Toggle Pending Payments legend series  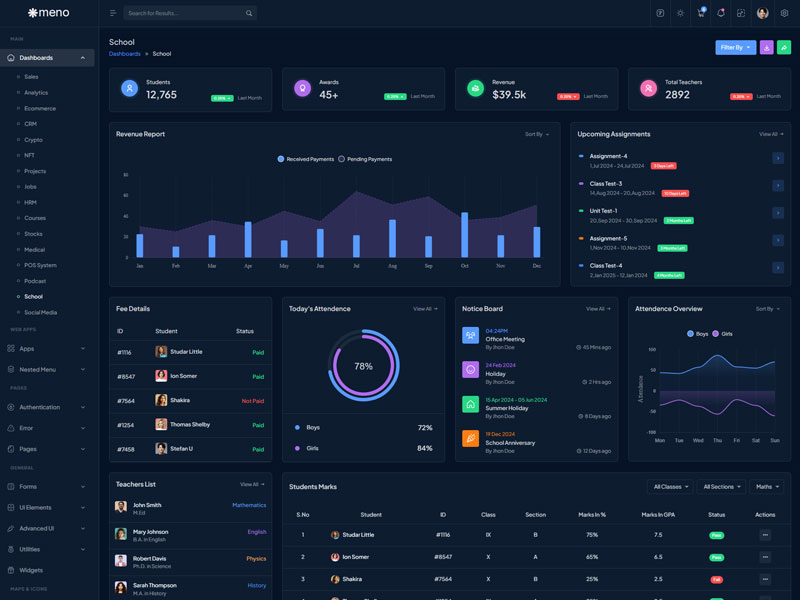365,159
